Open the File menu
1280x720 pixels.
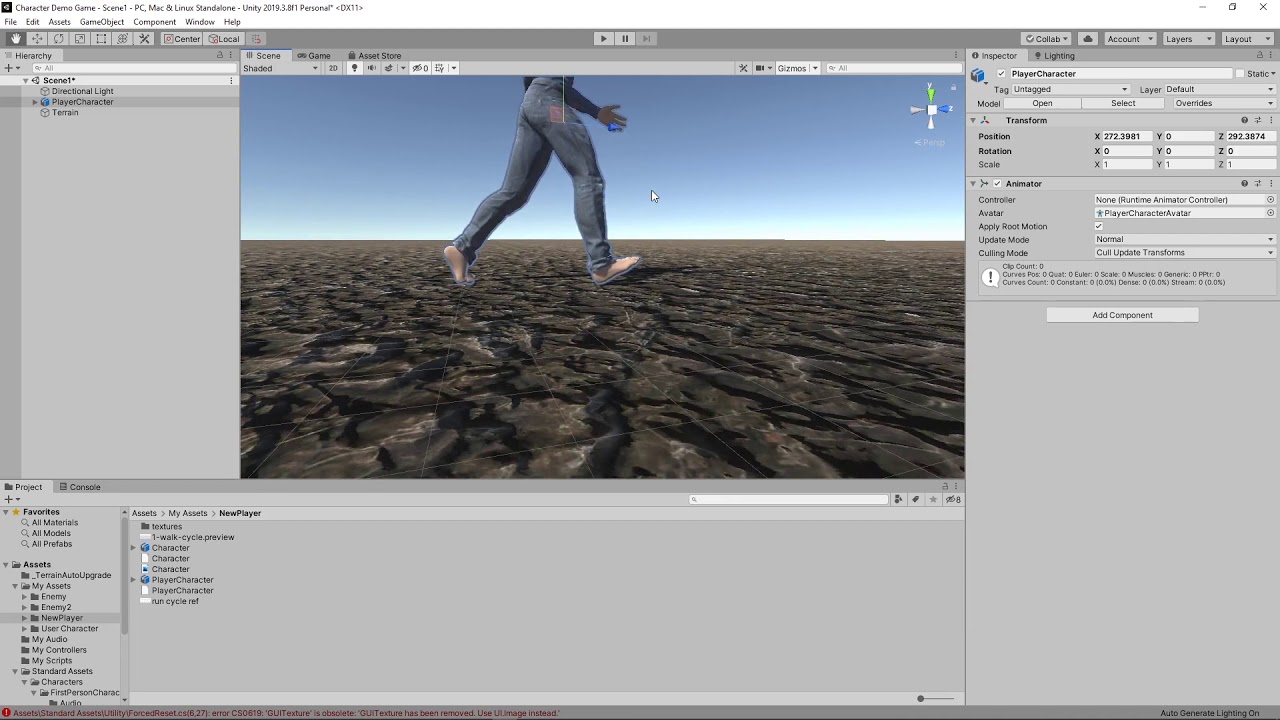click(10, 22)
